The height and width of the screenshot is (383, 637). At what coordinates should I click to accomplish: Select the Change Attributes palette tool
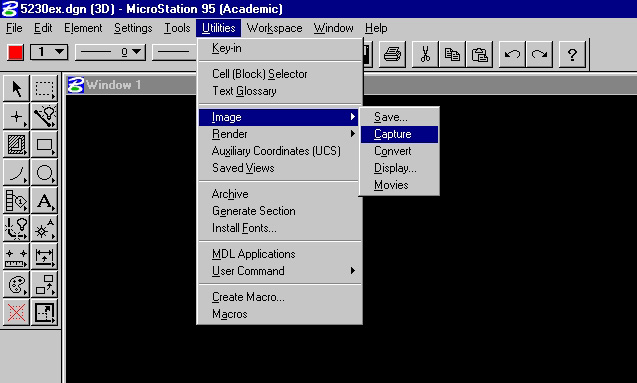[16, 284]
